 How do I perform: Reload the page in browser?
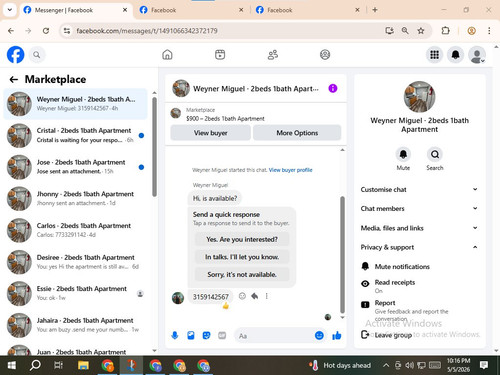click(x=46, y=31)
